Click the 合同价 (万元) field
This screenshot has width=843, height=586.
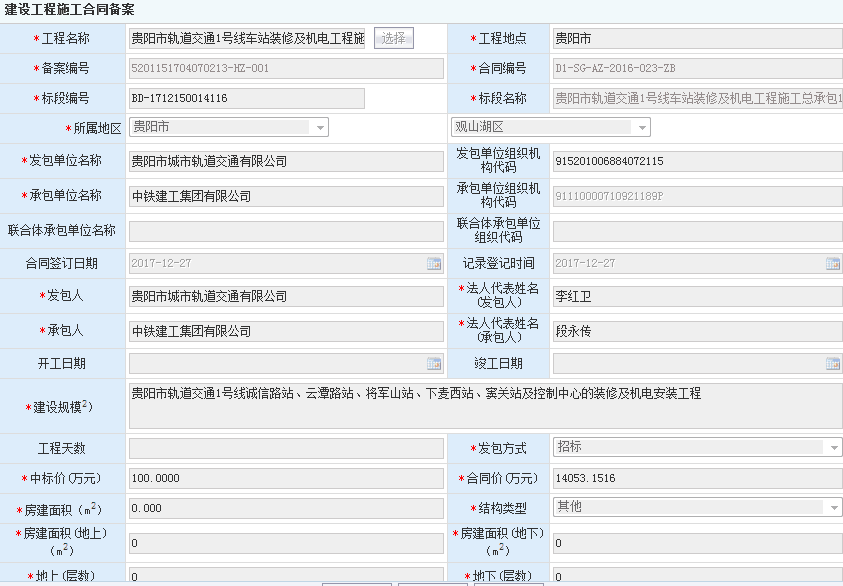pyautogui.click(x=696, y=479)
